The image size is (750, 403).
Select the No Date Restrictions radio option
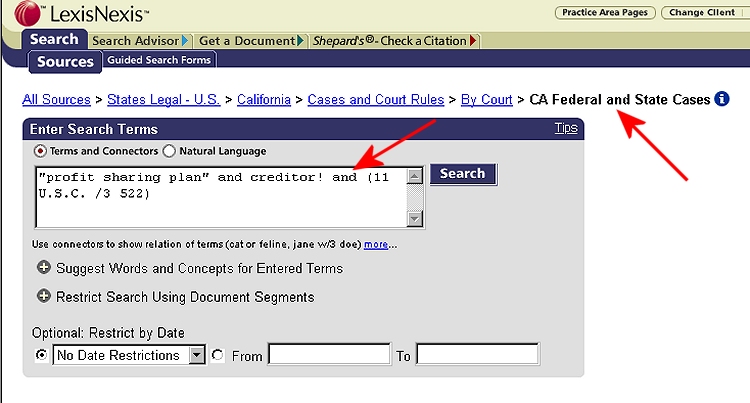[x=42, y=355]
